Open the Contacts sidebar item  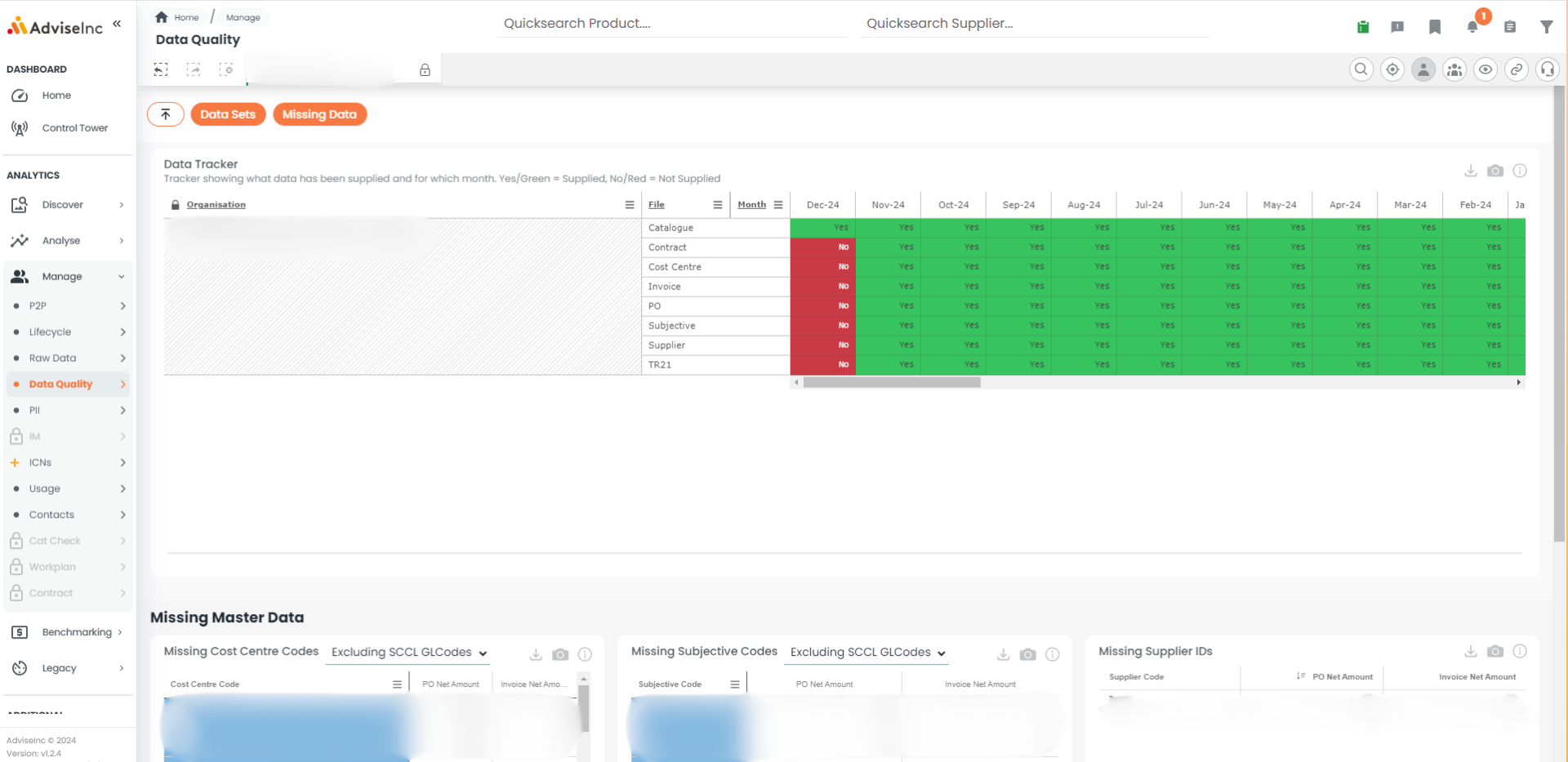click(x=69, y=515)
